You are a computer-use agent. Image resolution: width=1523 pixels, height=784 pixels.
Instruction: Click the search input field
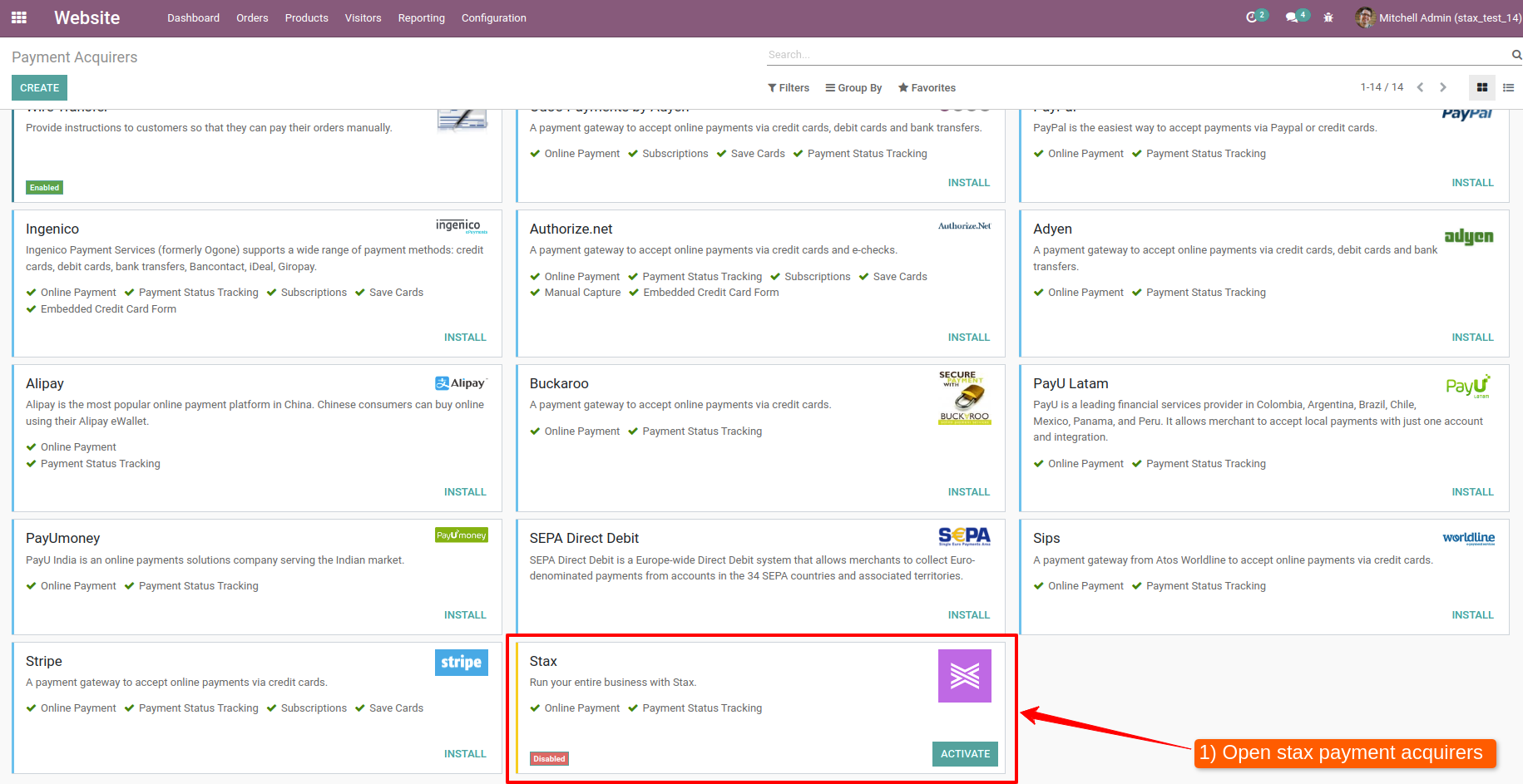click(1137, 55)
